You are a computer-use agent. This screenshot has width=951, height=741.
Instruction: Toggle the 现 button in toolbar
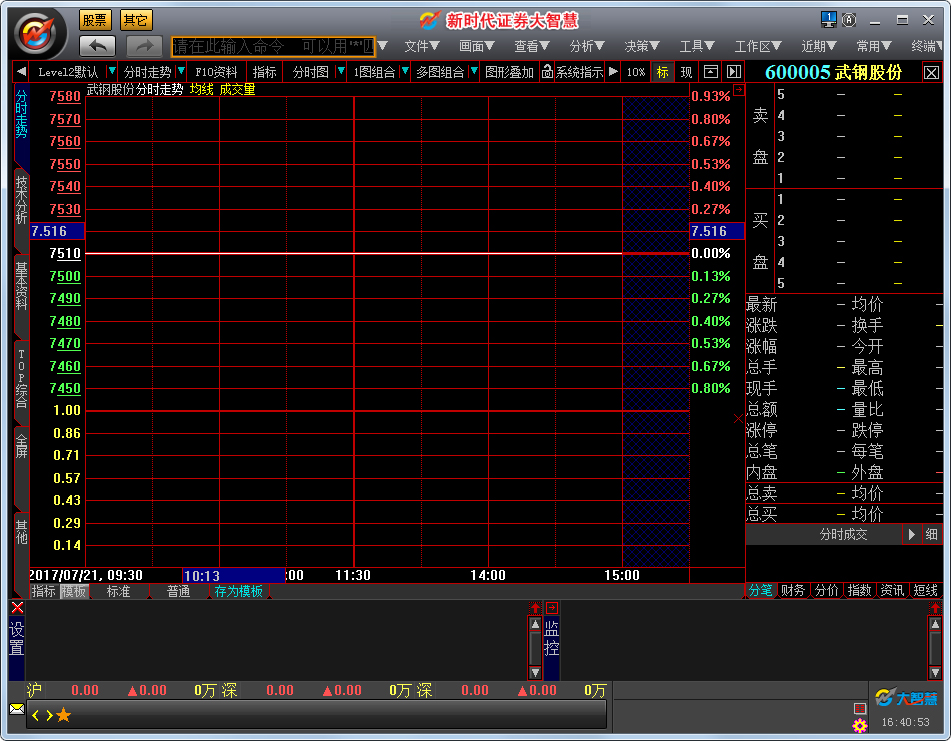click(x=686, y=72)
